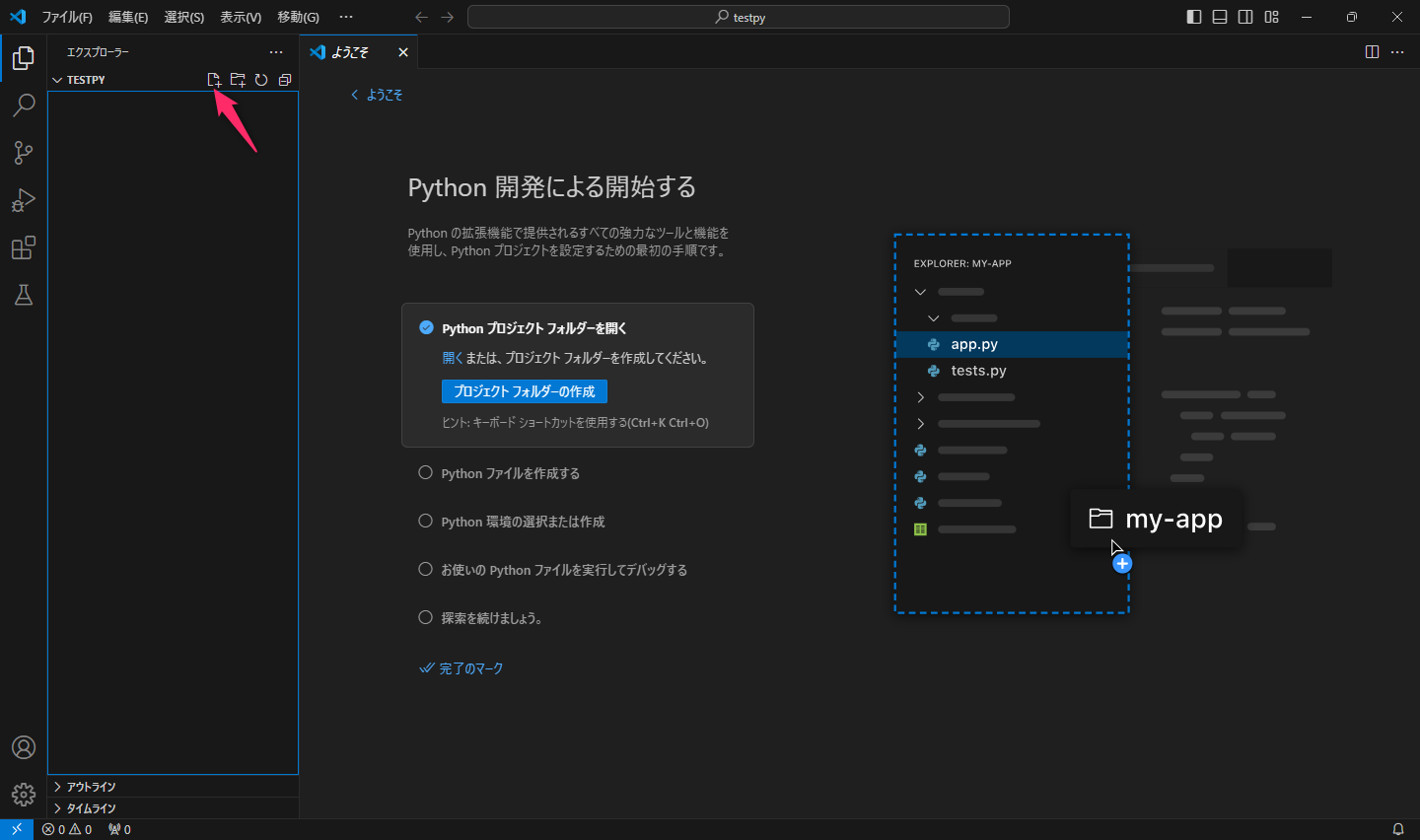Click inside the testpy search box
This screenshot has height=840, width=1420.
pos(740,17)
